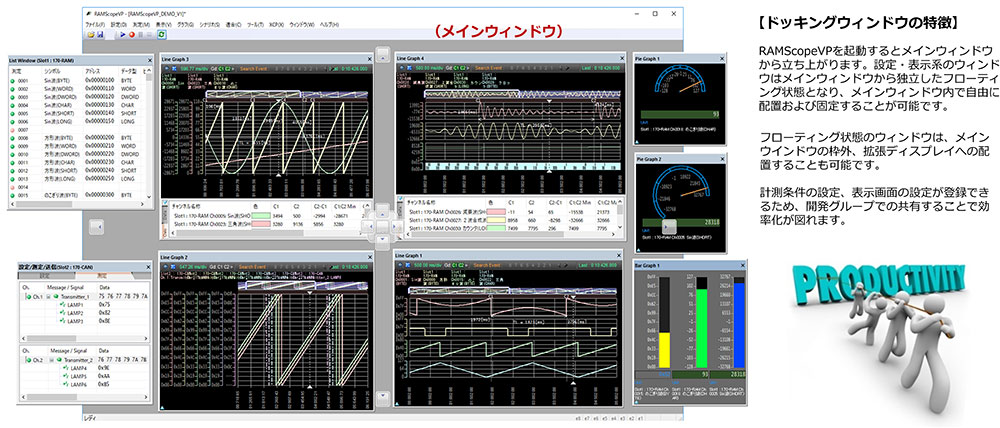Click the LAMP6 signal icon

tap(66, 385)
